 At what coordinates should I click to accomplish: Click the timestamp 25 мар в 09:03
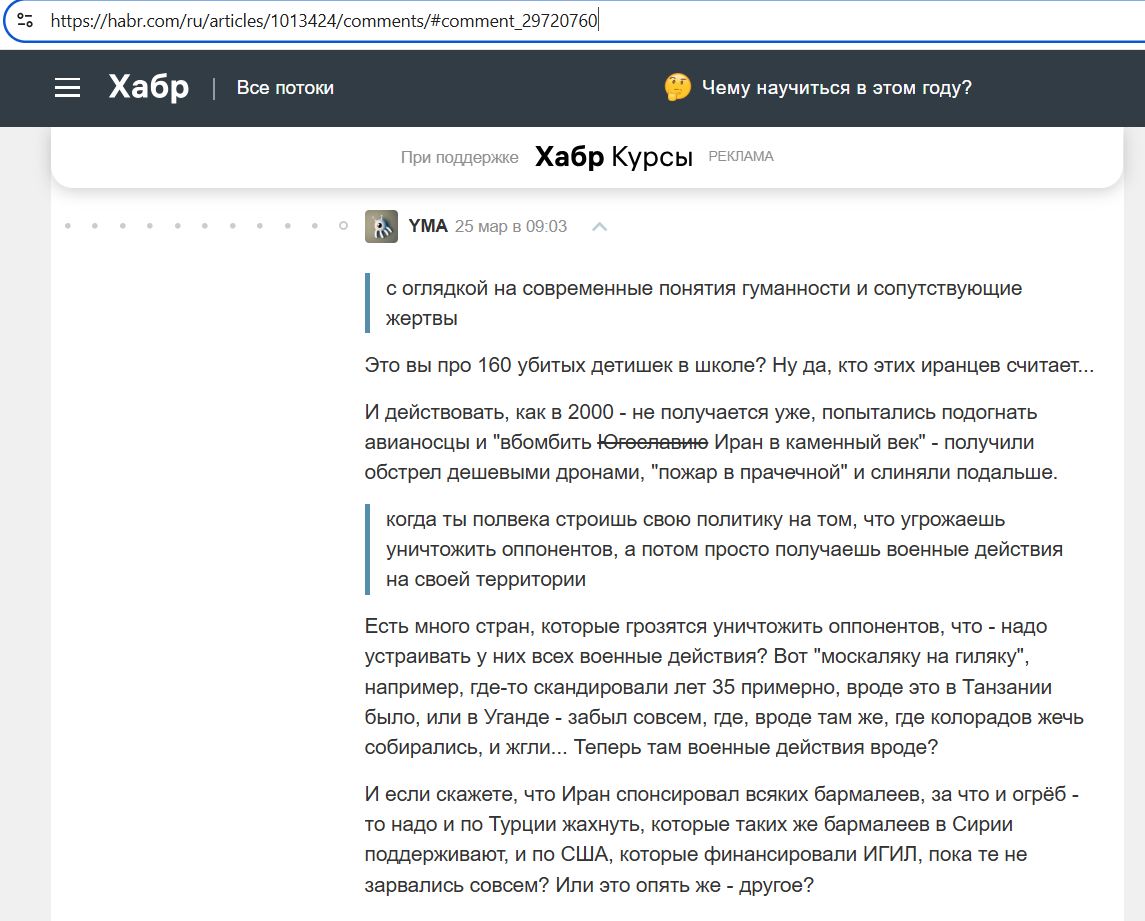tap(511, 226)
